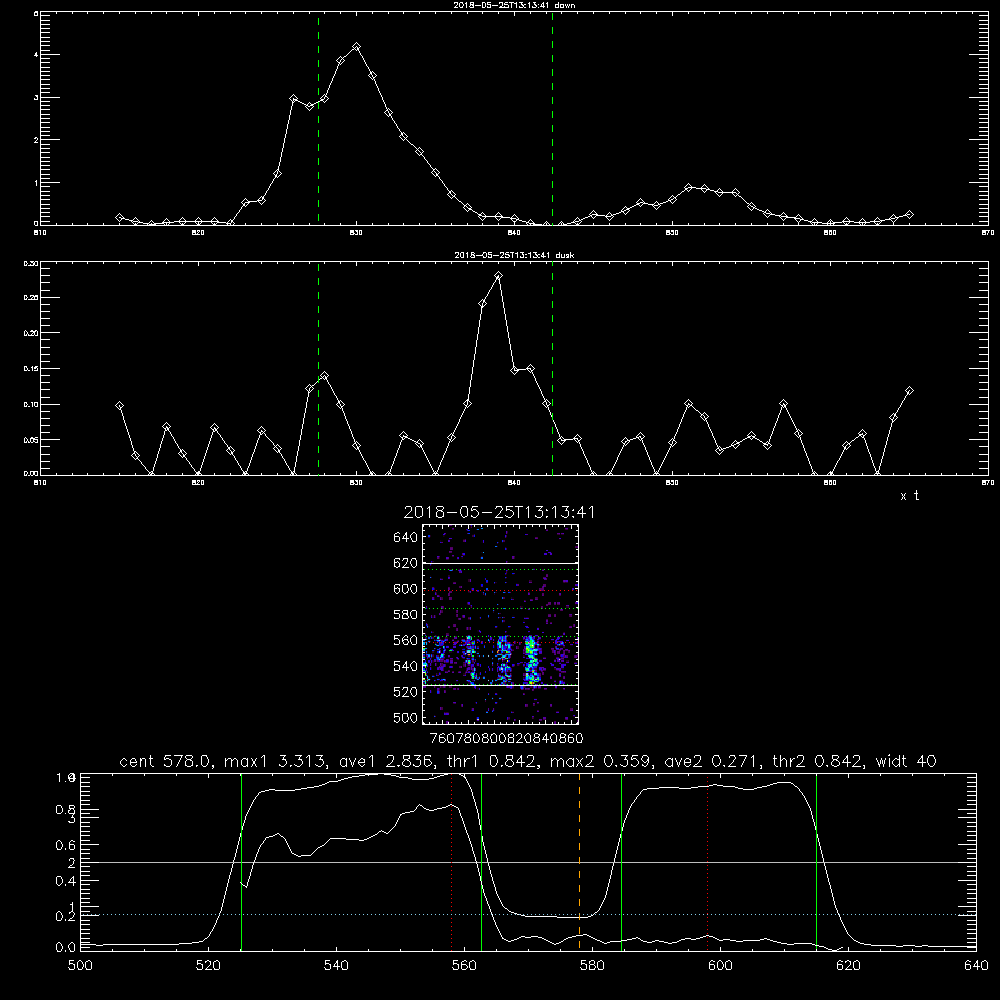
Task: Click the '0.15' y-axis label in dusk panel
Action: point(31,369)
